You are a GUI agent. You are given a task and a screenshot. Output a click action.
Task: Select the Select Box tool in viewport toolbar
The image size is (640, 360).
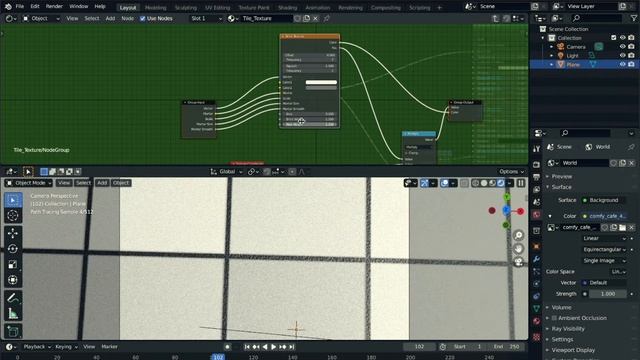[x=13, y=200]
